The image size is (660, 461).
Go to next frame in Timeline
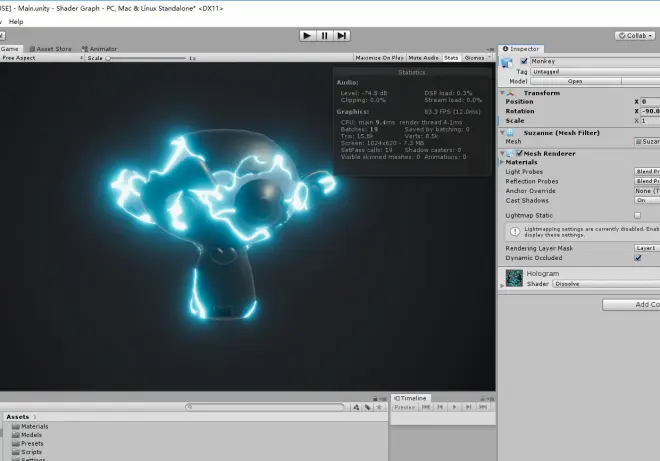pos(468,407)
